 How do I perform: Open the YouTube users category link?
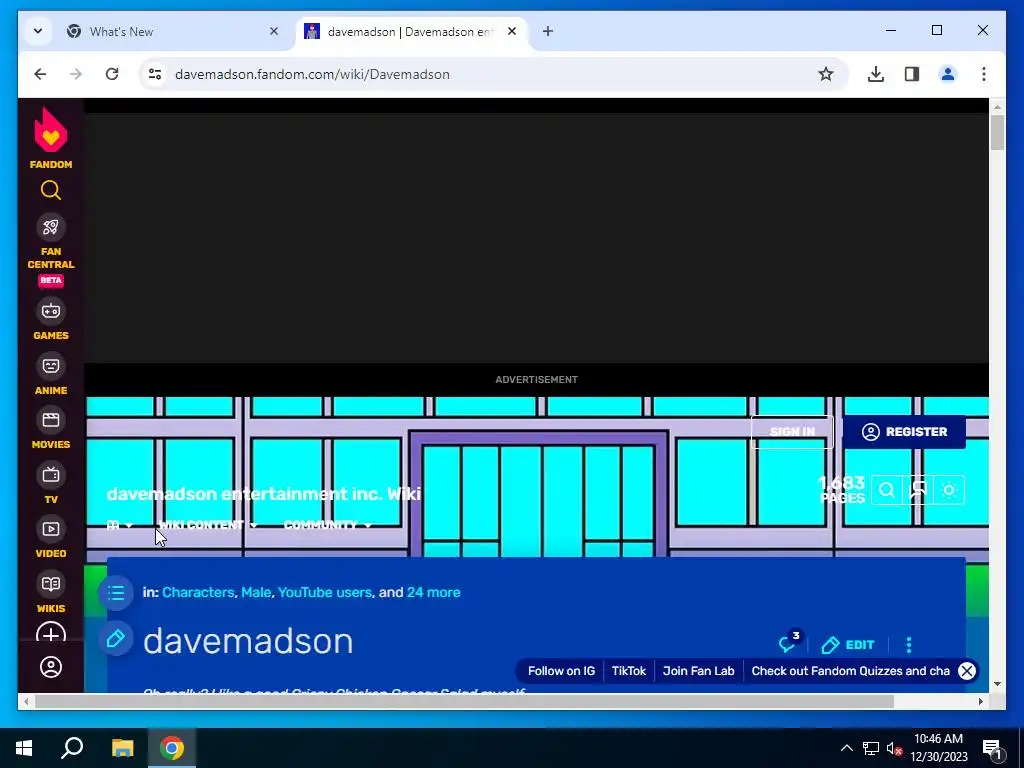325,592
